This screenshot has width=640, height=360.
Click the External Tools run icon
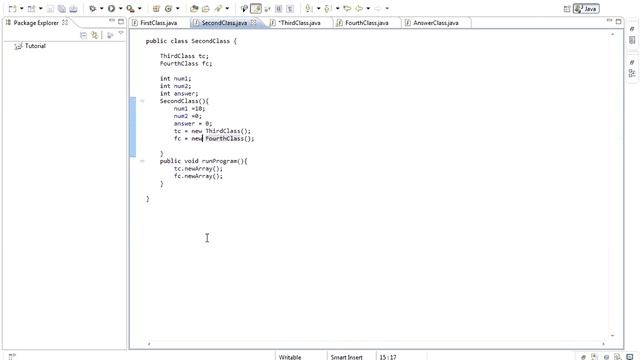pyautogui.click(x=130, y=9)
